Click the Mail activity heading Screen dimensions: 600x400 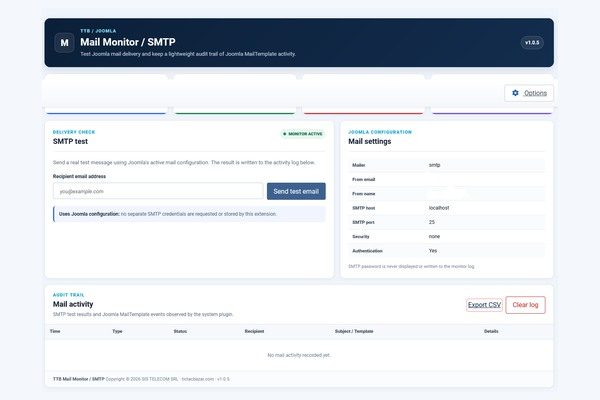coord(73,304)
